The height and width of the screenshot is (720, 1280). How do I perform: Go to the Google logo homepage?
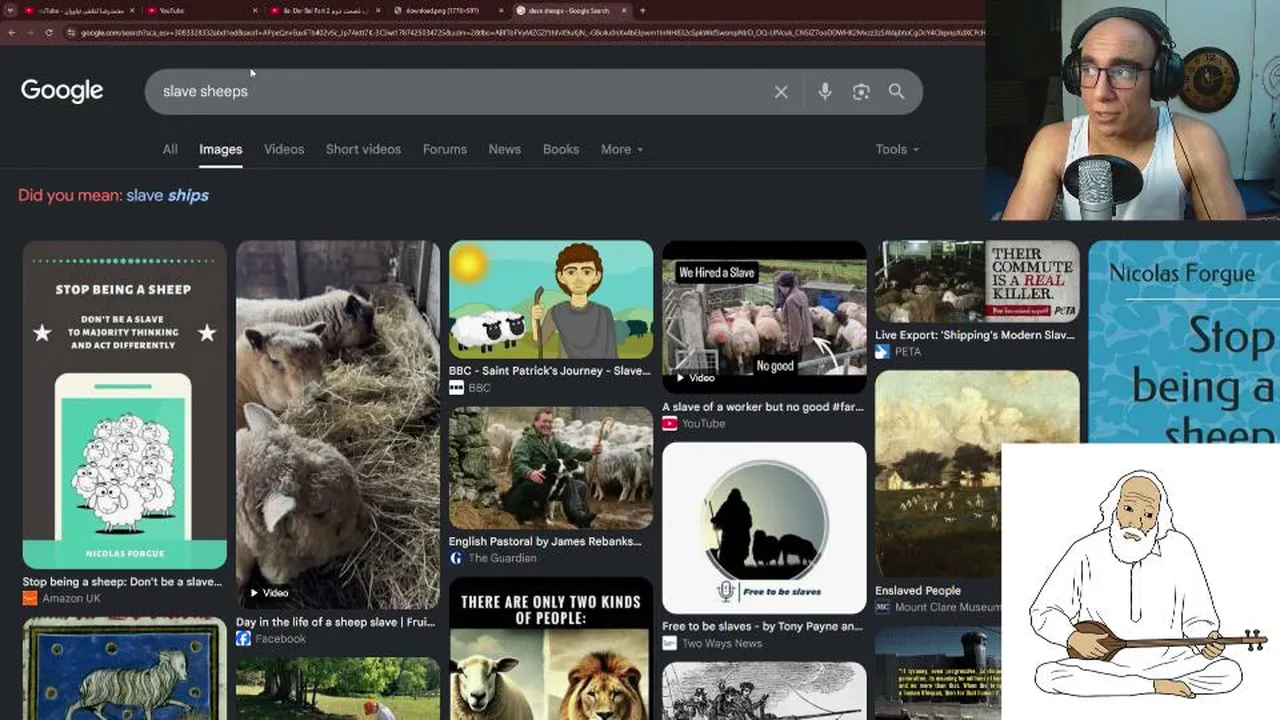click(x=62, y=91)
